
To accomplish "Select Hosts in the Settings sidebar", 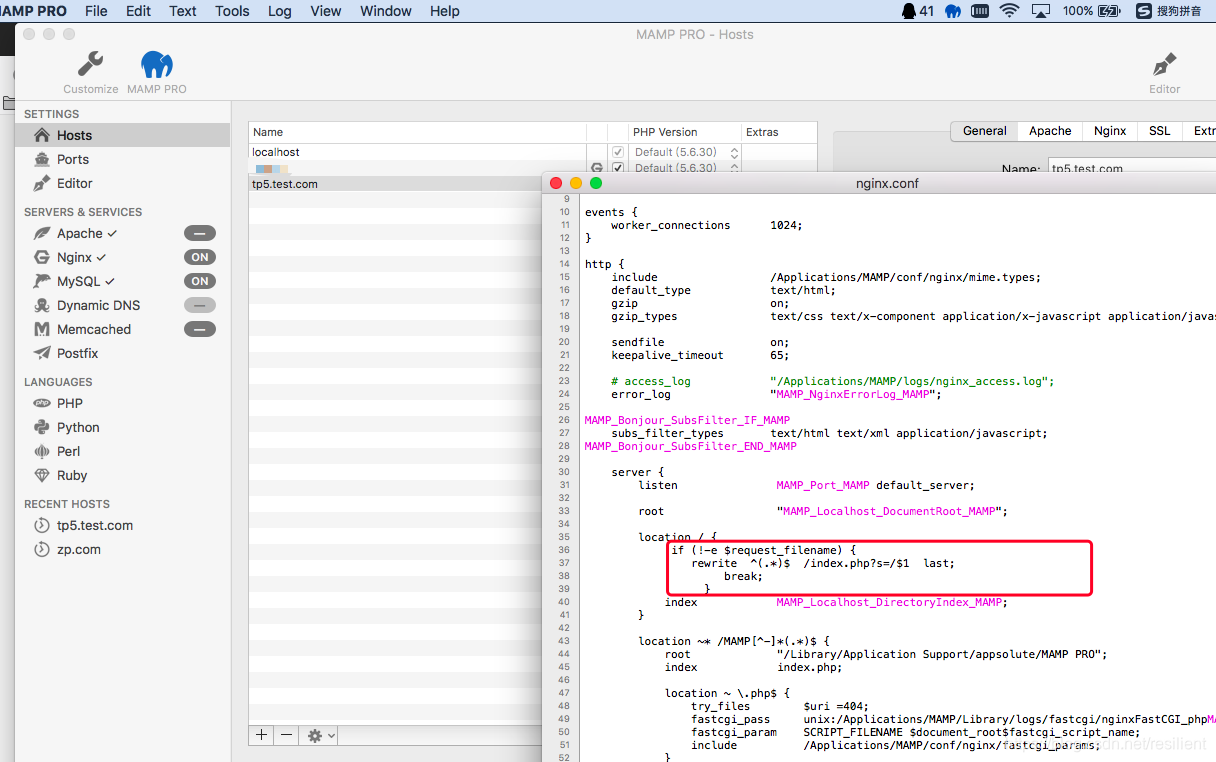I will (122, 135).
